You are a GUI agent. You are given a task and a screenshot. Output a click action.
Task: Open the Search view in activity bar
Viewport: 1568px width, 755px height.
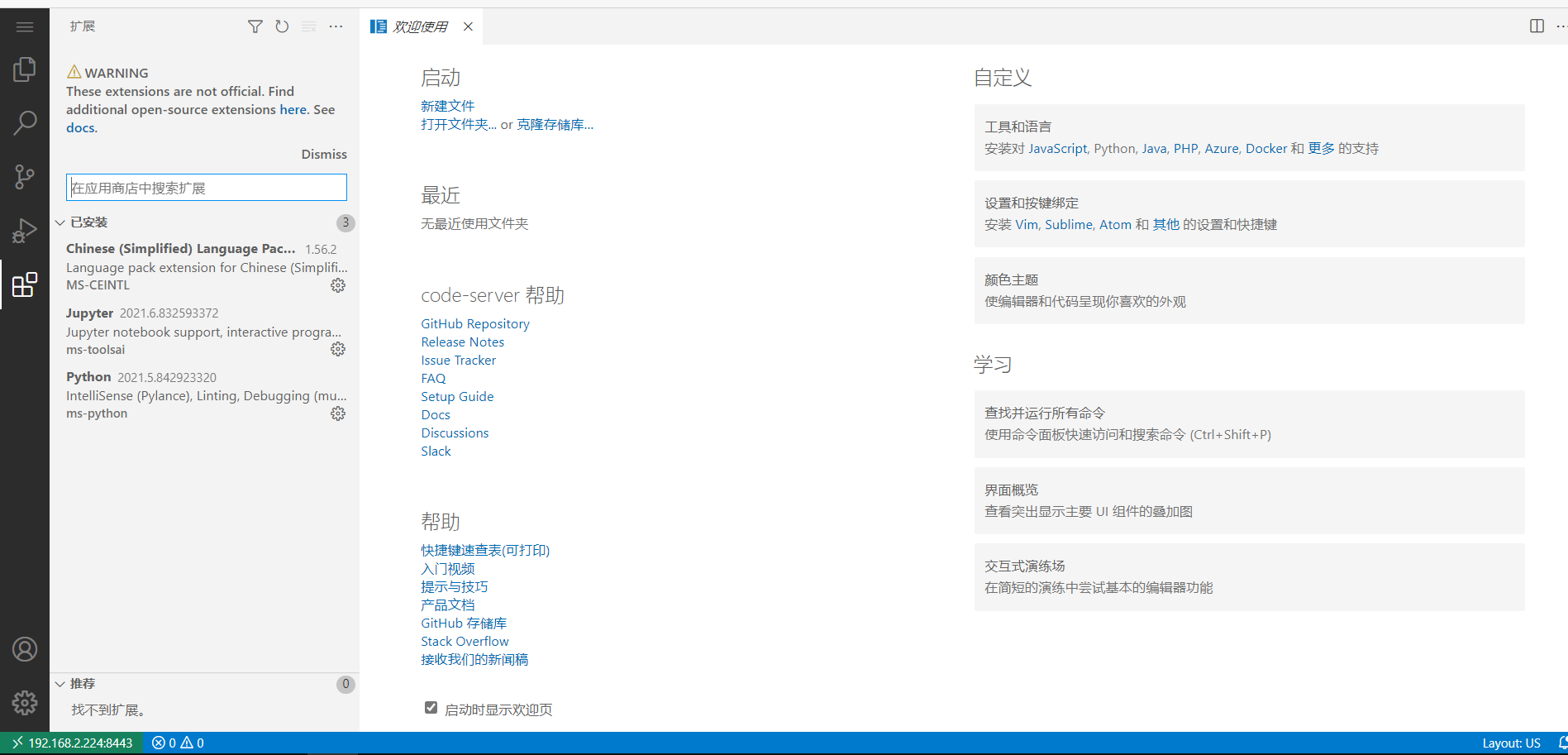tap(25, 123)
